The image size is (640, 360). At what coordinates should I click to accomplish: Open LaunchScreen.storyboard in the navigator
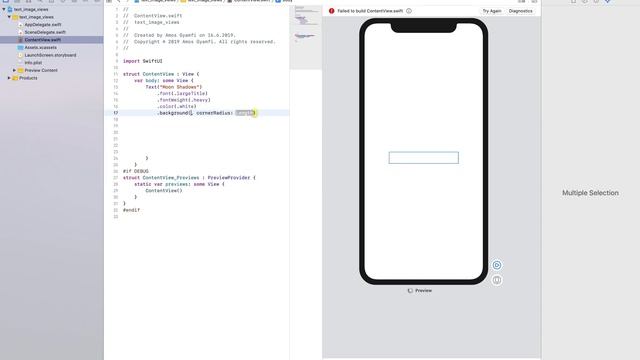pos(50,55)
